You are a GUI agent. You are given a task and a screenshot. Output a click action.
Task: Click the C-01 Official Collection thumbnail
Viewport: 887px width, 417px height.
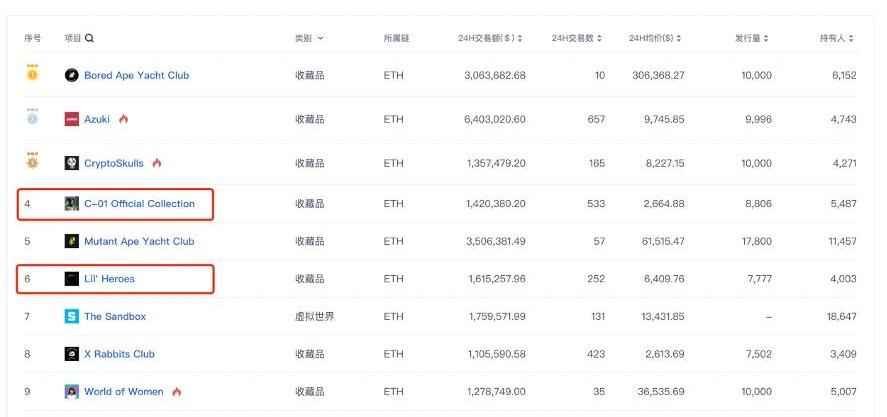(72, 204)
